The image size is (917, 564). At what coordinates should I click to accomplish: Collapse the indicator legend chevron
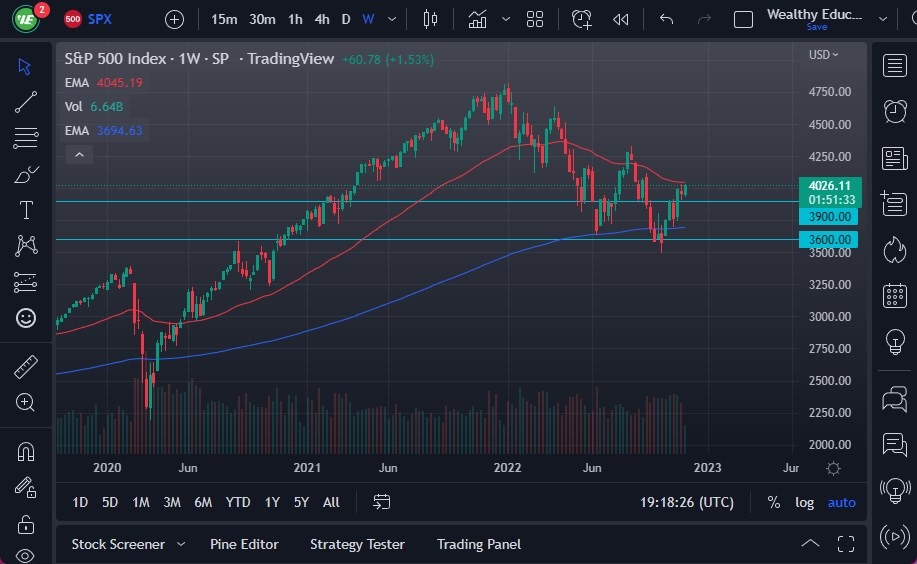78,154
